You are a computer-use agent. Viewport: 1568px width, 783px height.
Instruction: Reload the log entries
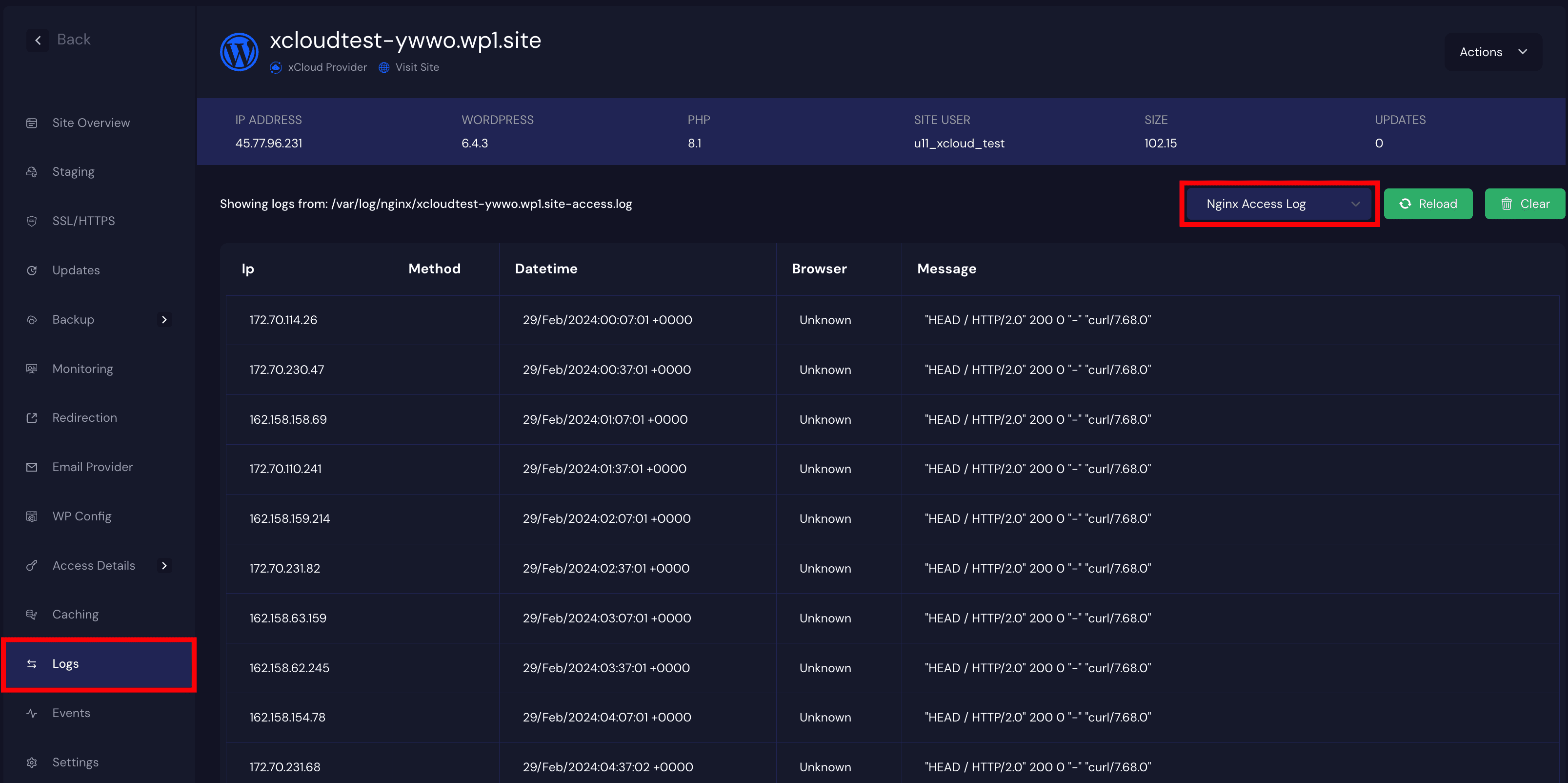(x=1427, y=204)
